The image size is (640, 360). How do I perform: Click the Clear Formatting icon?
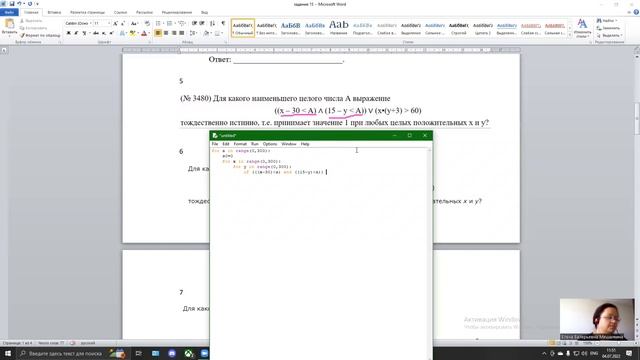(x=147, y=24)
